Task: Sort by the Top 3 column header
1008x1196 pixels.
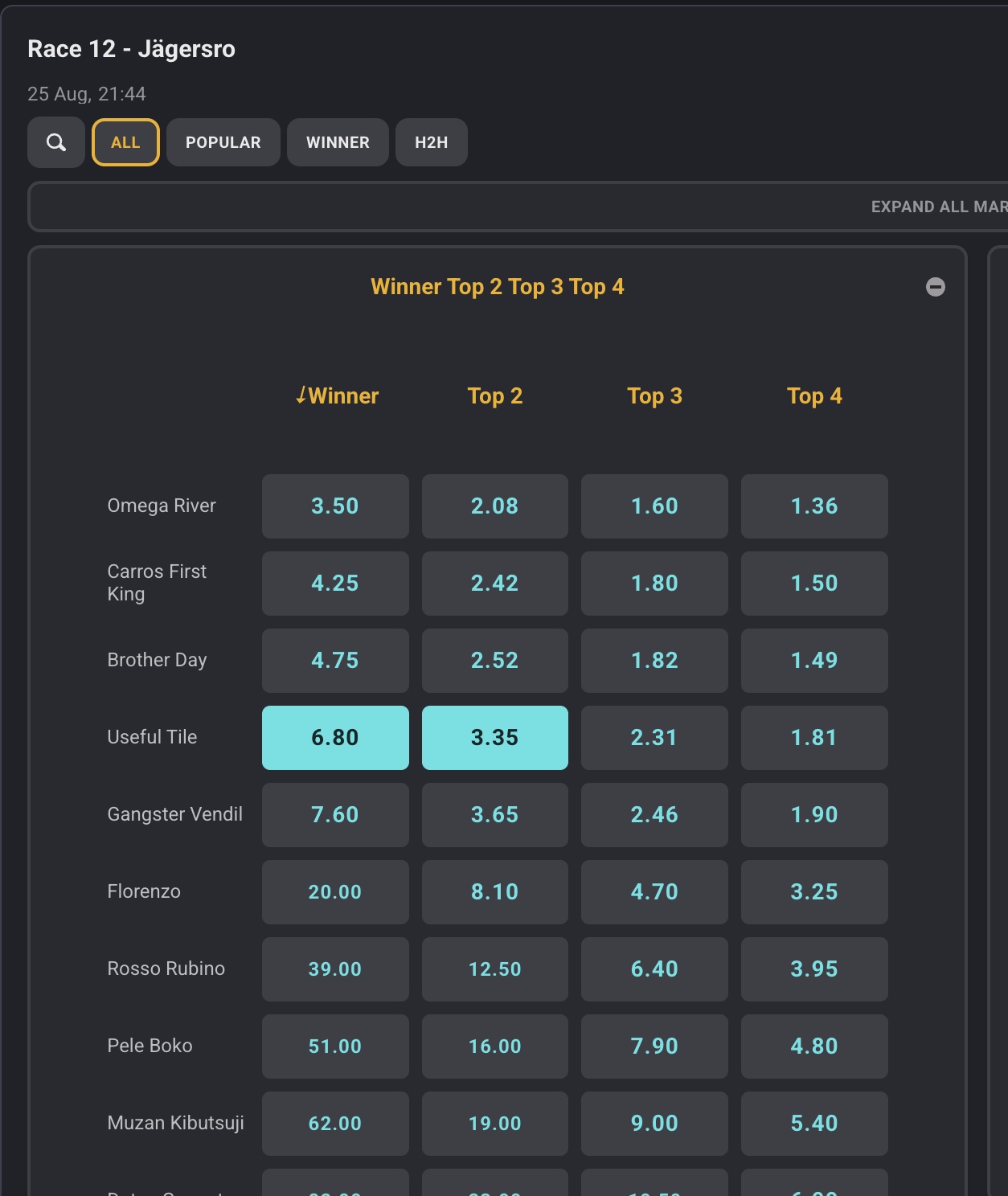Action: (654, 395)
